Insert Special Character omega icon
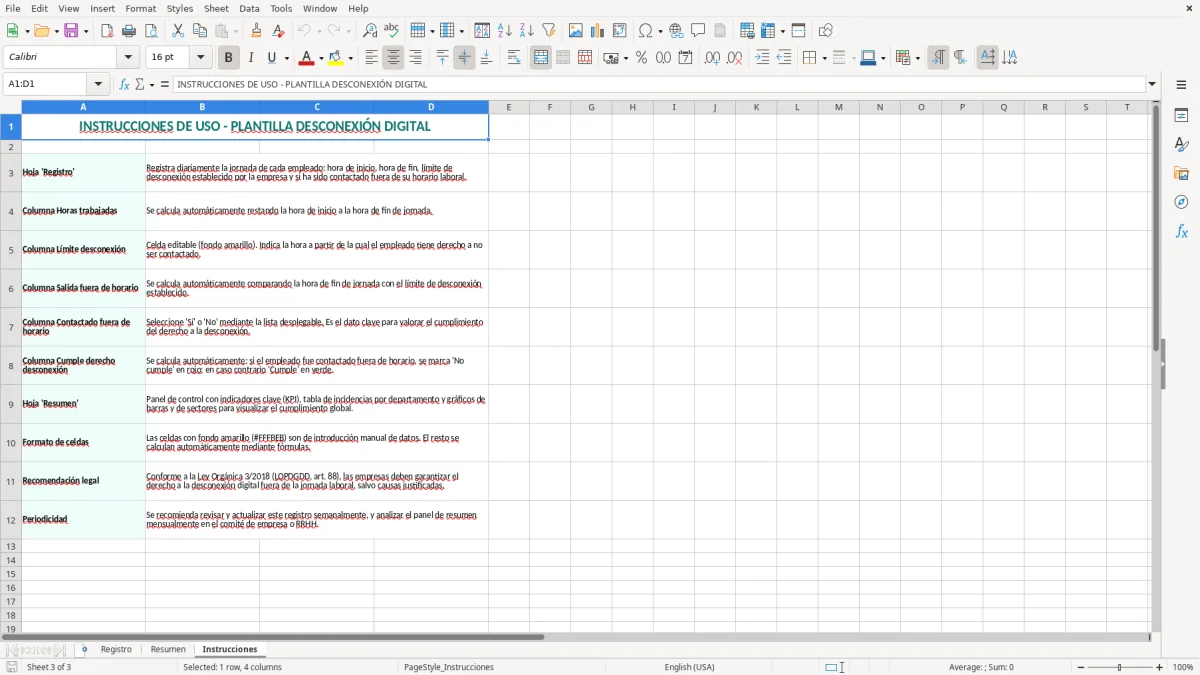 coord(645,31)
